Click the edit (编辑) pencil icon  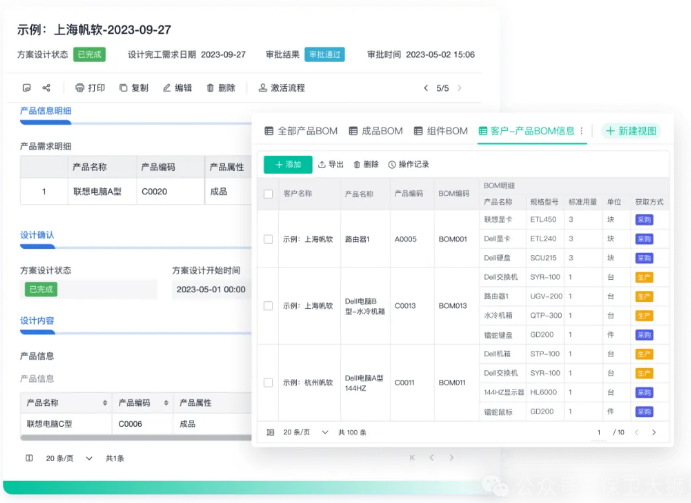166,88
